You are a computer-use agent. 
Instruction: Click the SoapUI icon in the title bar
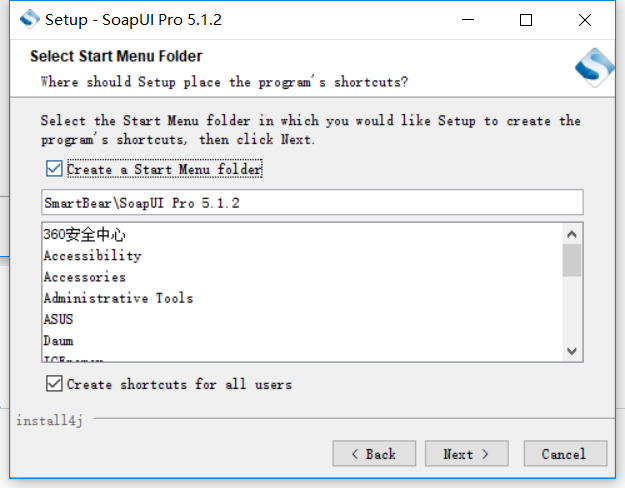coord(30,19)
